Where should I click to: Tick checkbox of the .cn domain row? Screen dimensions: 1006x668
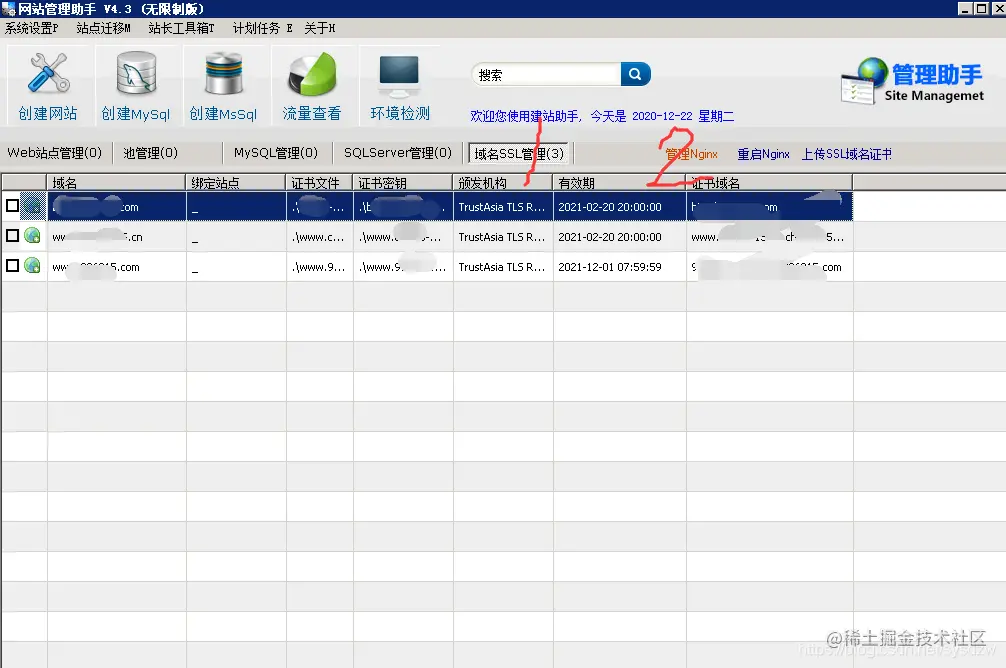coord(12,236)
